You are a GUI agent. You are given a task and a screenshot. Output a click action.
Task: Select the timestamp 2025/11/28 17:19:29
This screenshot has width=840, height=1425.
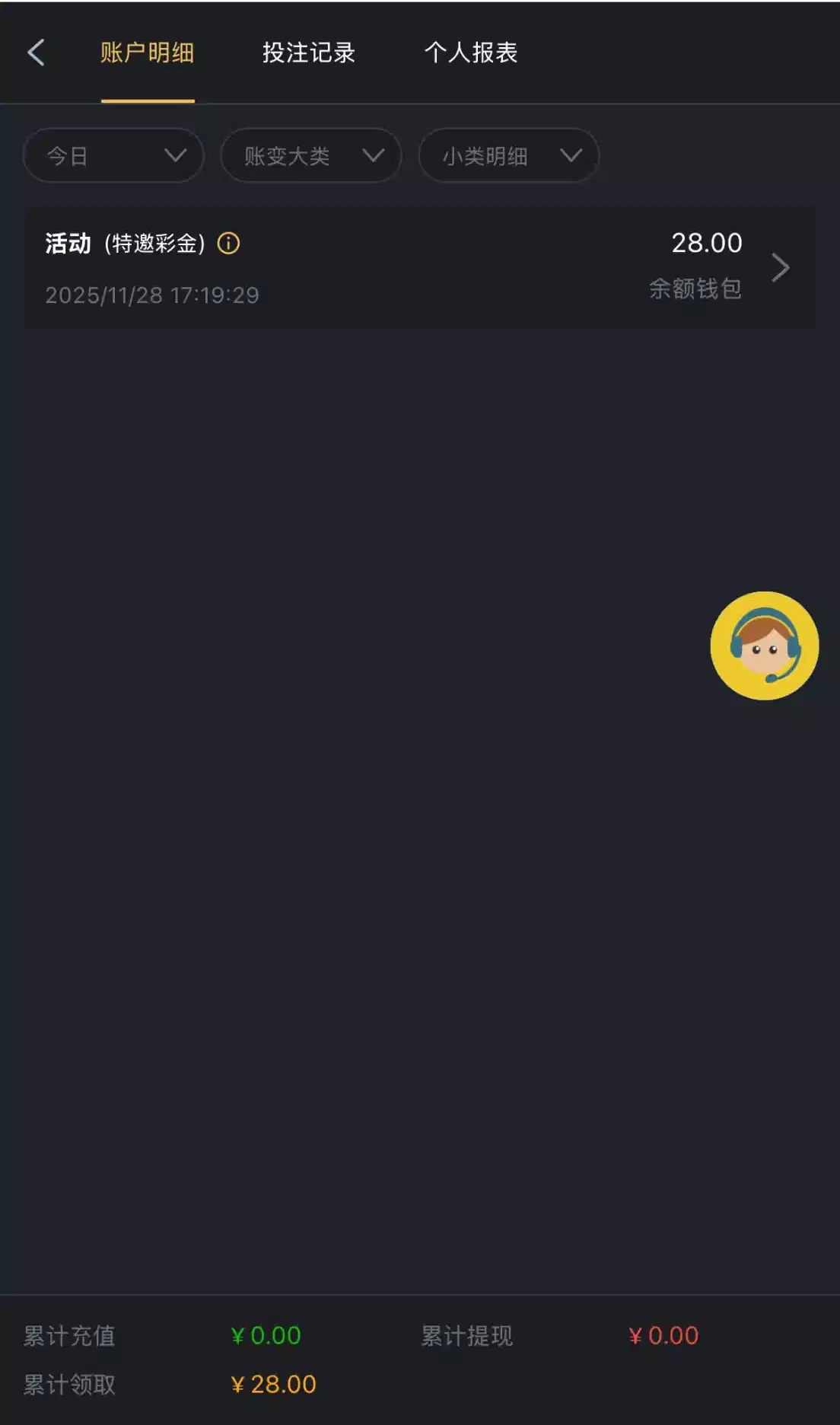(152, 295)
